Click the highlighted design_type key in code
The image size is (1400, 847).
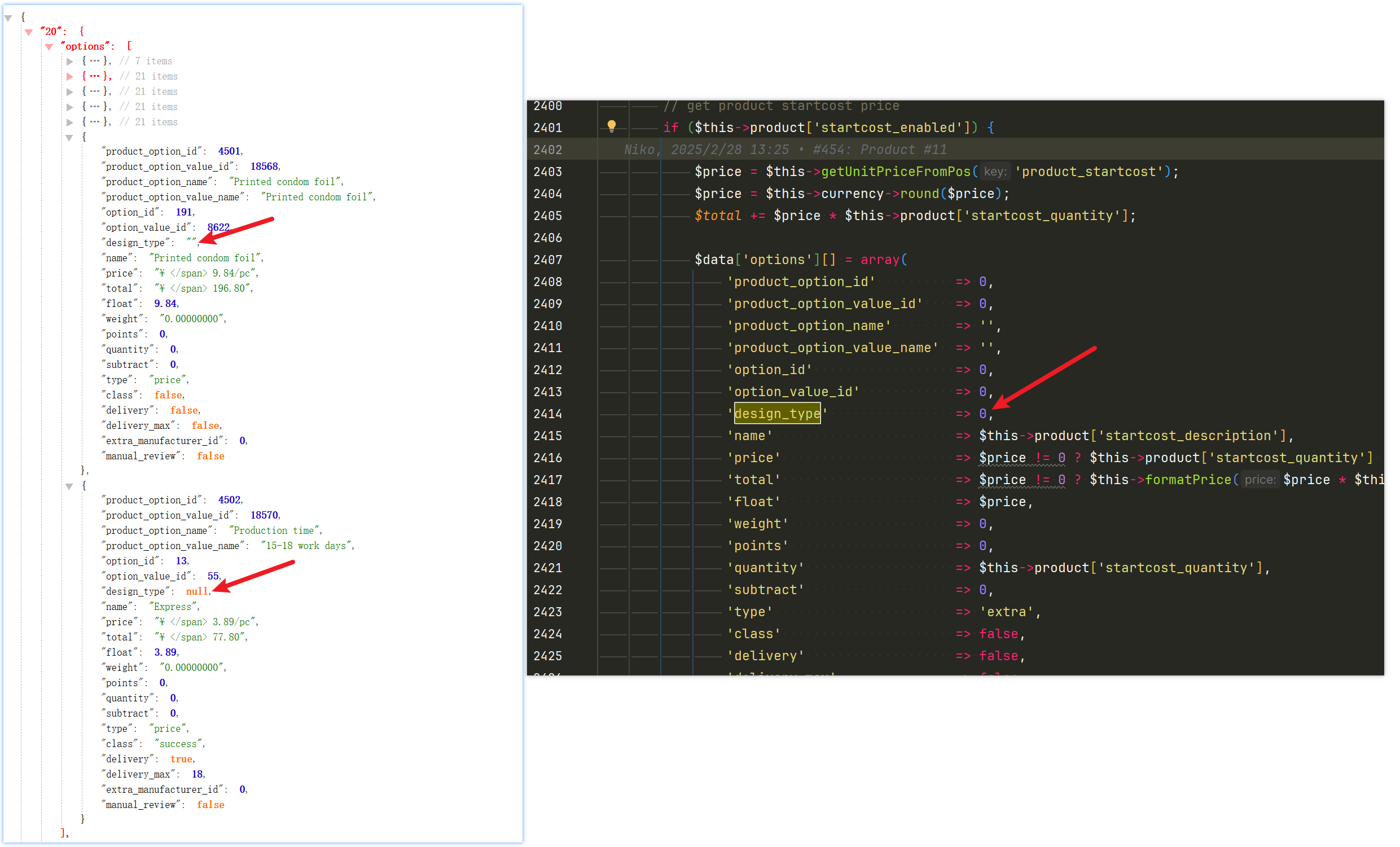click(x=776, y=414)
